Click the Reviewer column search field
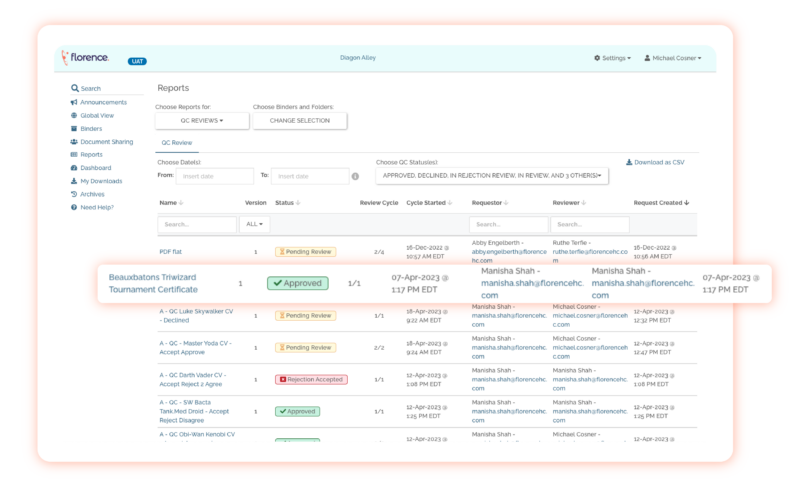The height and width of the screenshot is (491, 800). (590, 224)
